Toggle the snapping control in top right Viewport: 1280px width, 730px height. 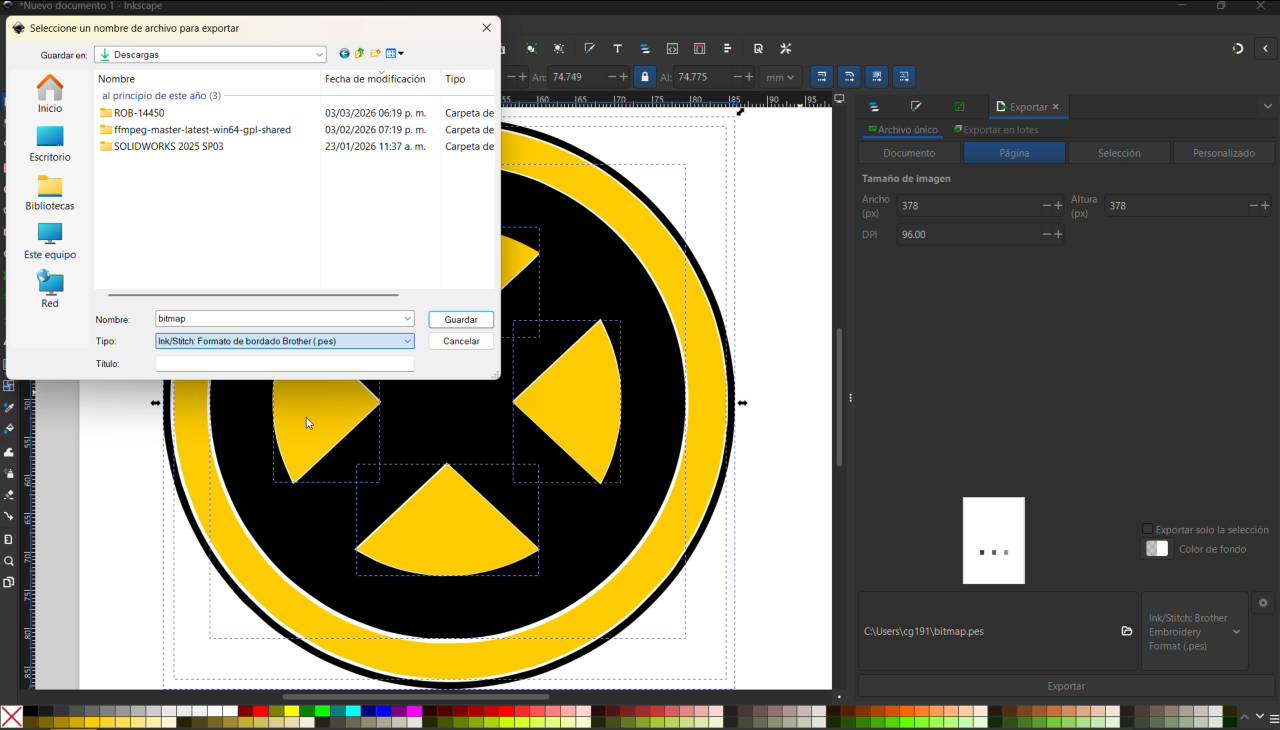(1238, 49)
